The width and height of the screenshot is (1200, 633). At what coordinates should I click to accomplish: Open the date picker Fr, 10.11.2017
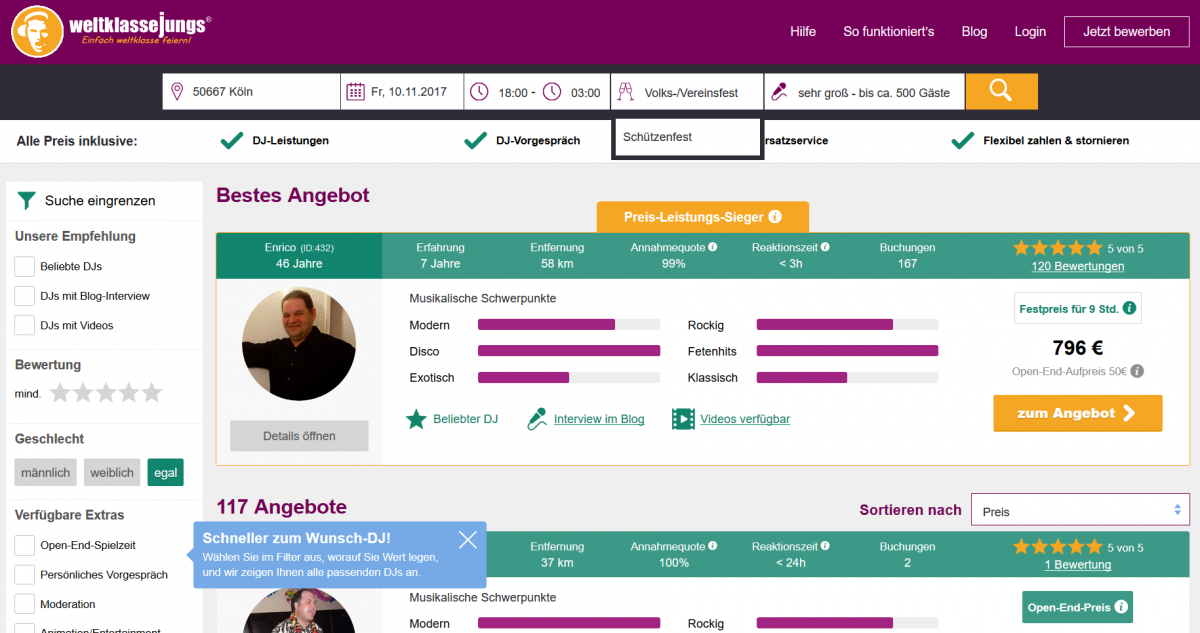tap(402, 92)
